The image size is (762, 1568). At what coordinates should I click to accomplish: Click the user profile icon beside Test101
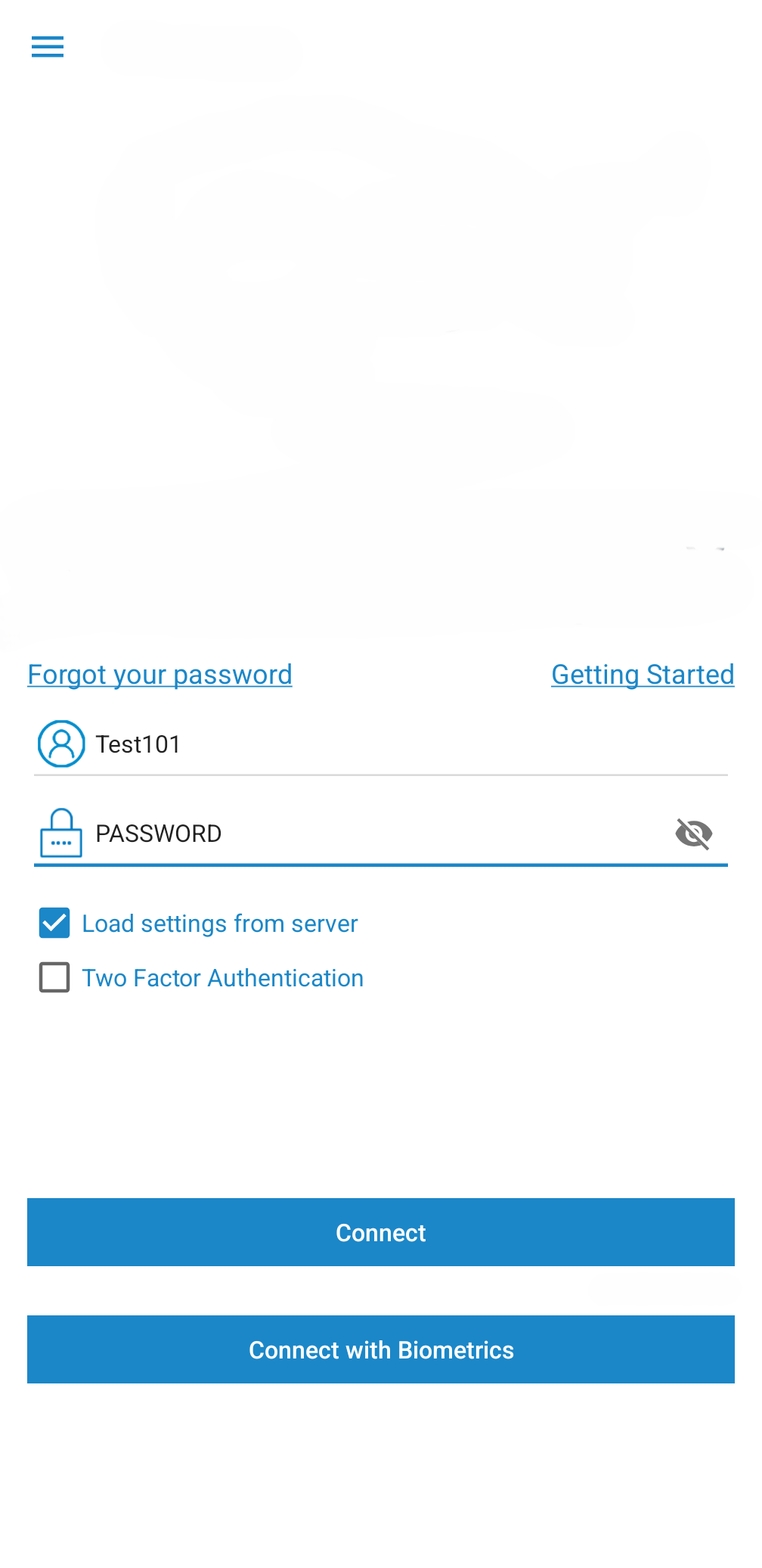pyautogui.click(x=61, y=744)
